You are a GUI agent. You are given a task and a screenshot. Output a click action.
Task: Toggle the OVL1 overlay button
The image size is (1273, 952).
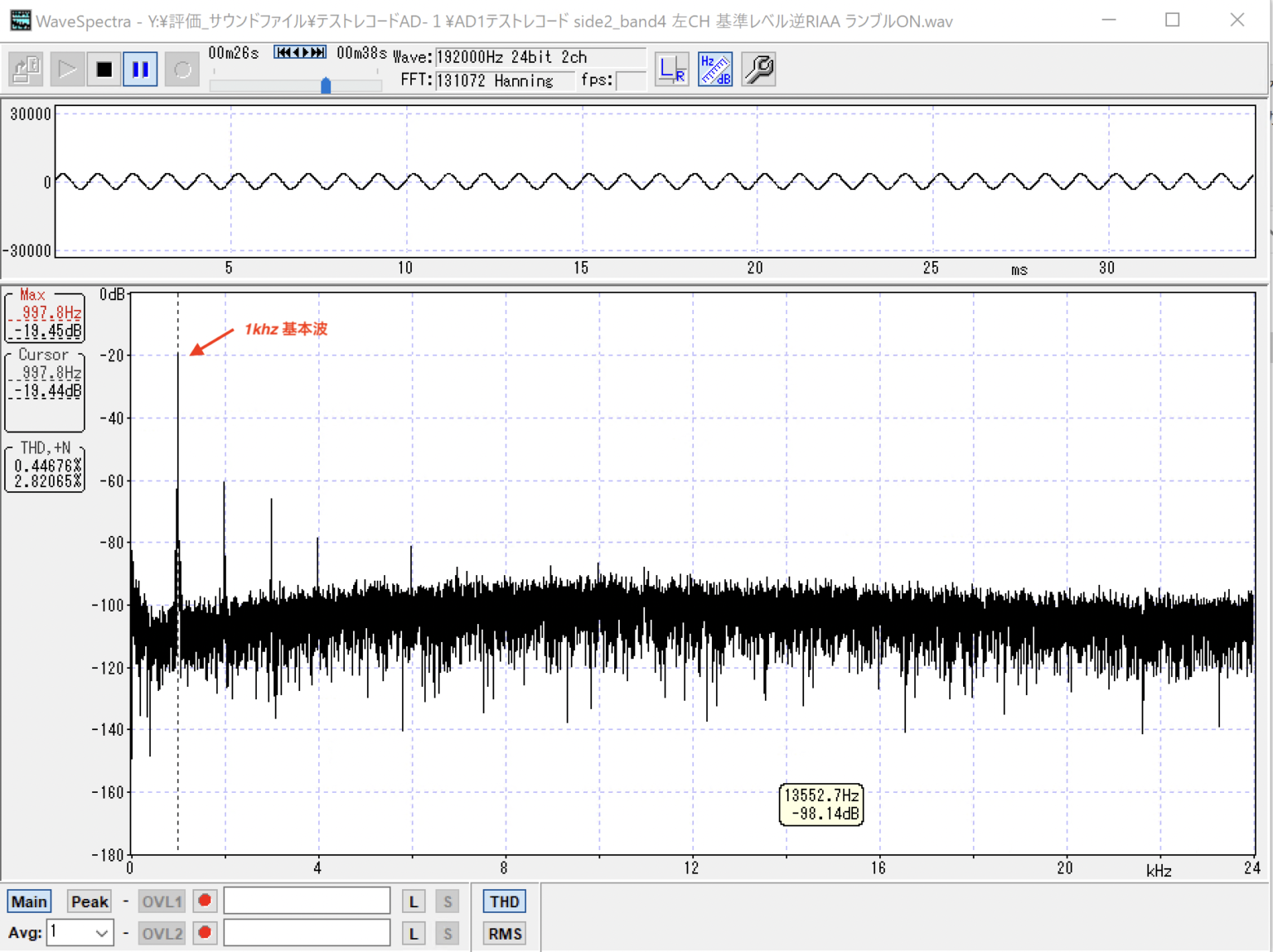pos(162,901)
